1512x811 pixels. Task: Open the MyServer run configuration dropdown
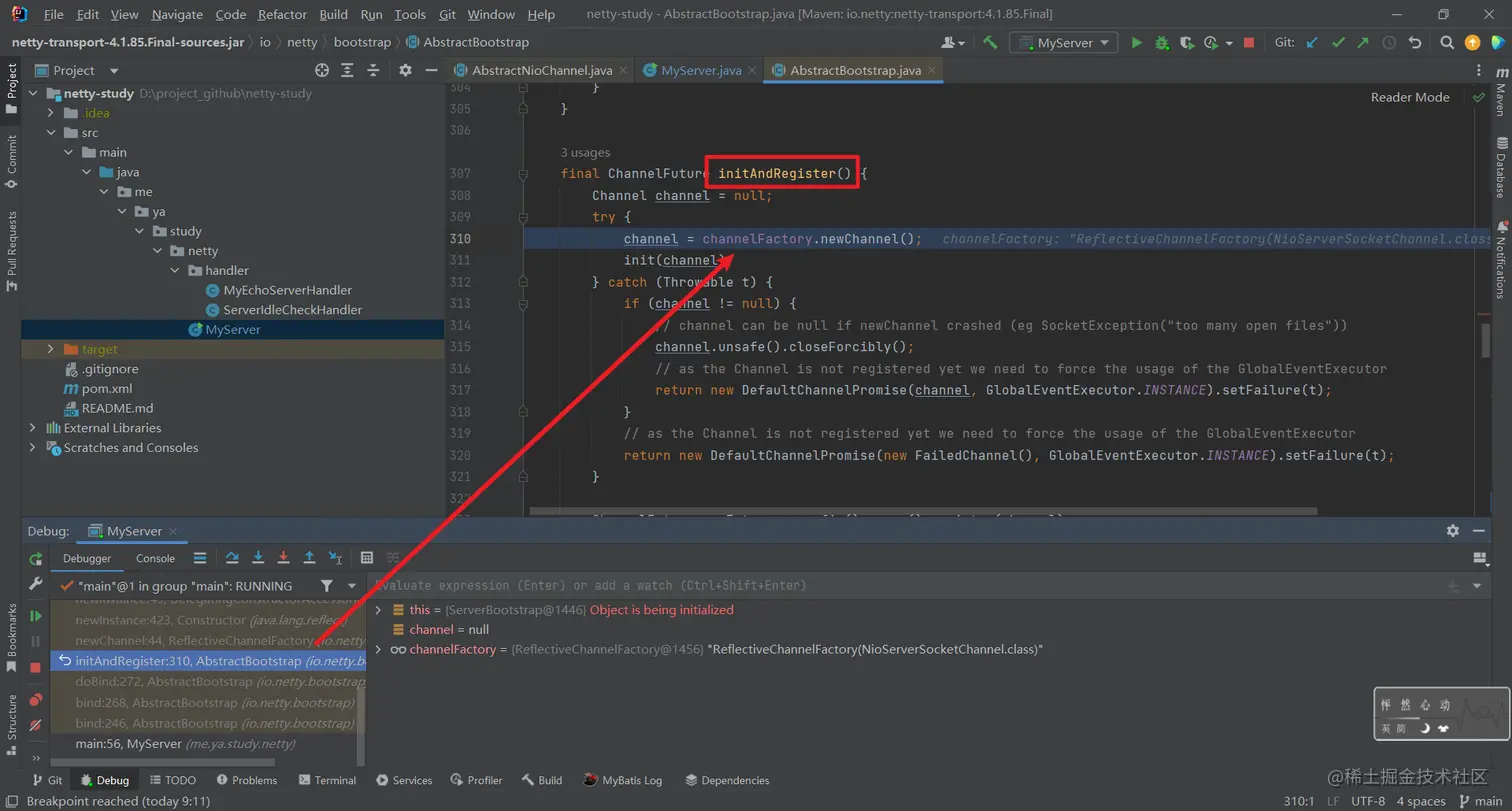click(x=1064, y=43)
